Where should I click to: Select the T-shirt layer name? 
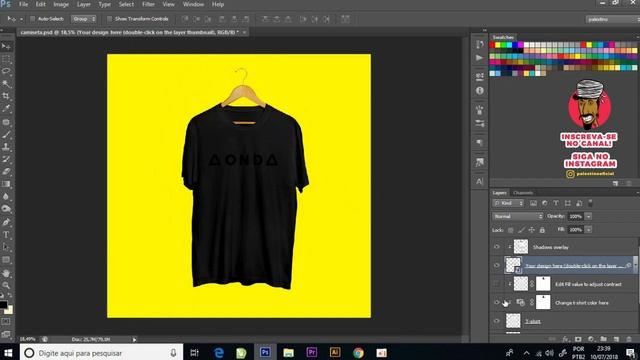click(x=533, y=322)
